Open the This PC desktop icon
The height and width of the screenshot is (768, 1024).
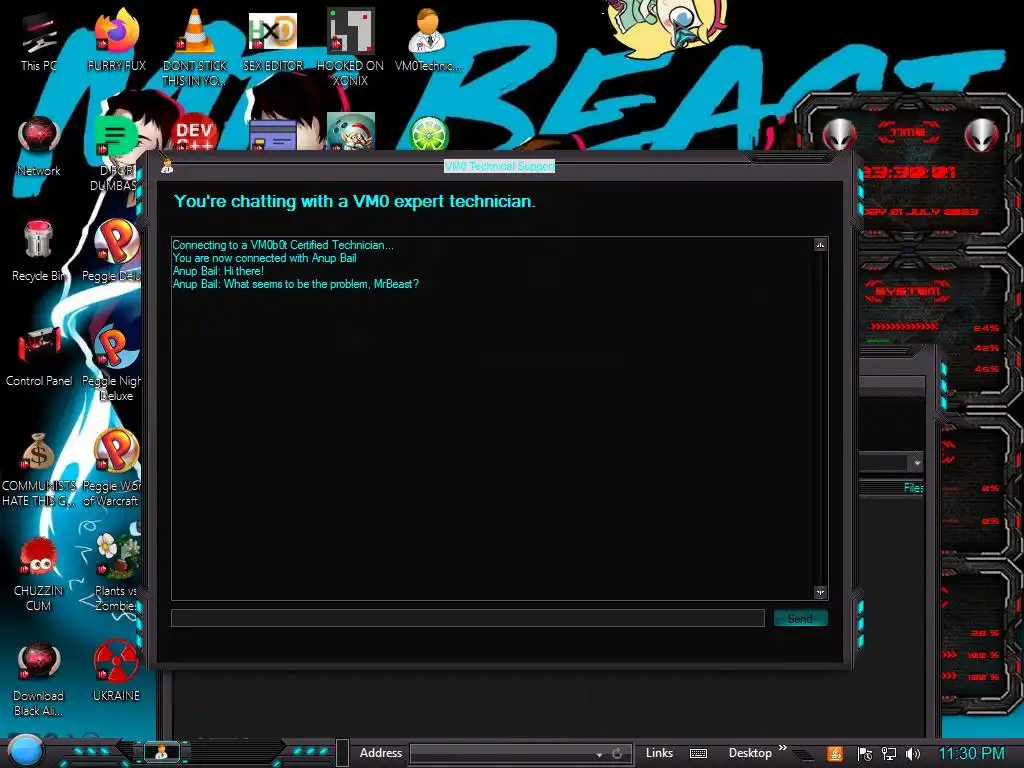(38, 42)
